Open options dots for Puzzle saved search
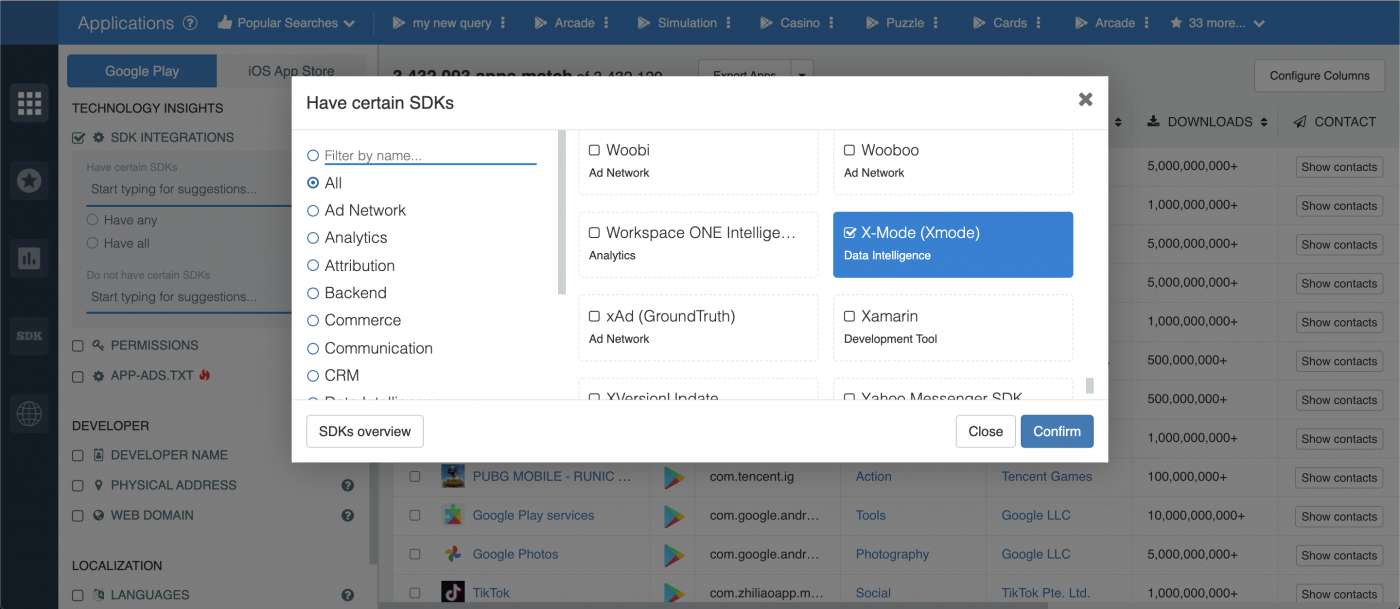This screenshot has width=1400, height=609. click(935, 23)
